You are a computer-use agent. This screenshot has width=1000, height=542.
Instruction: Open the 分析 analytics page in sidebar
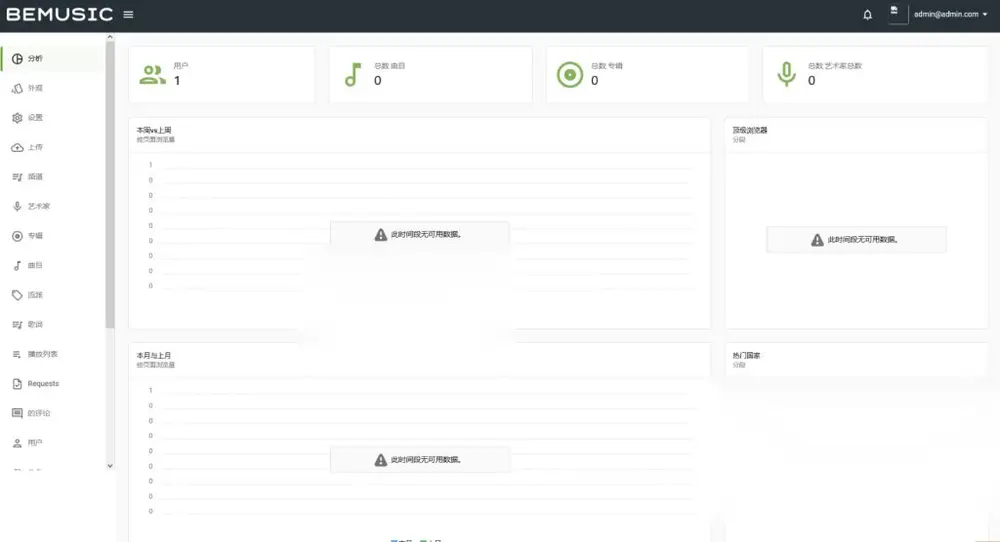tap(52, 59)
